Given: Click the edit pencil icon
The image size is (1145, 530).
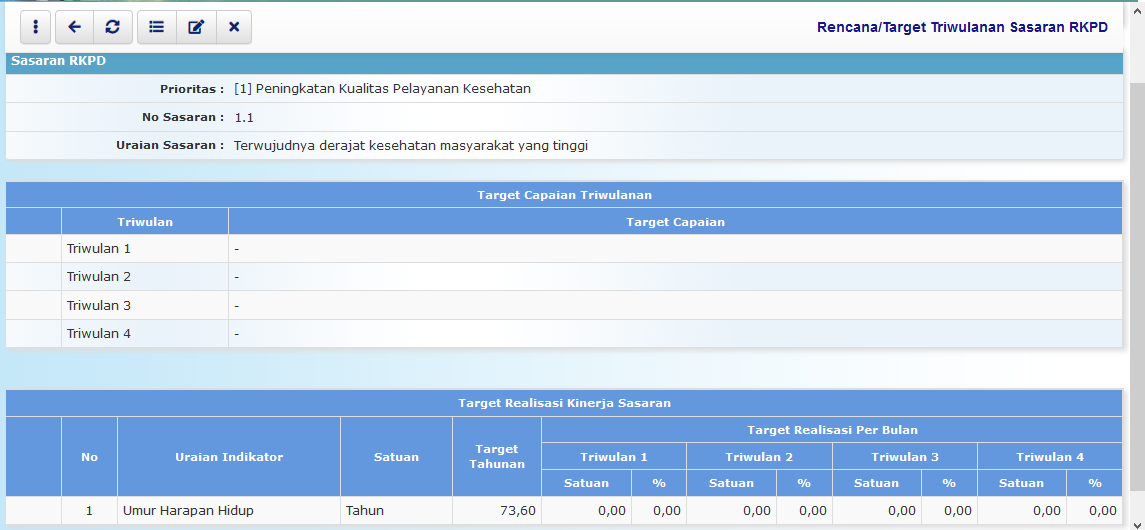Looking at the screenshot, I should click(196, 27).
